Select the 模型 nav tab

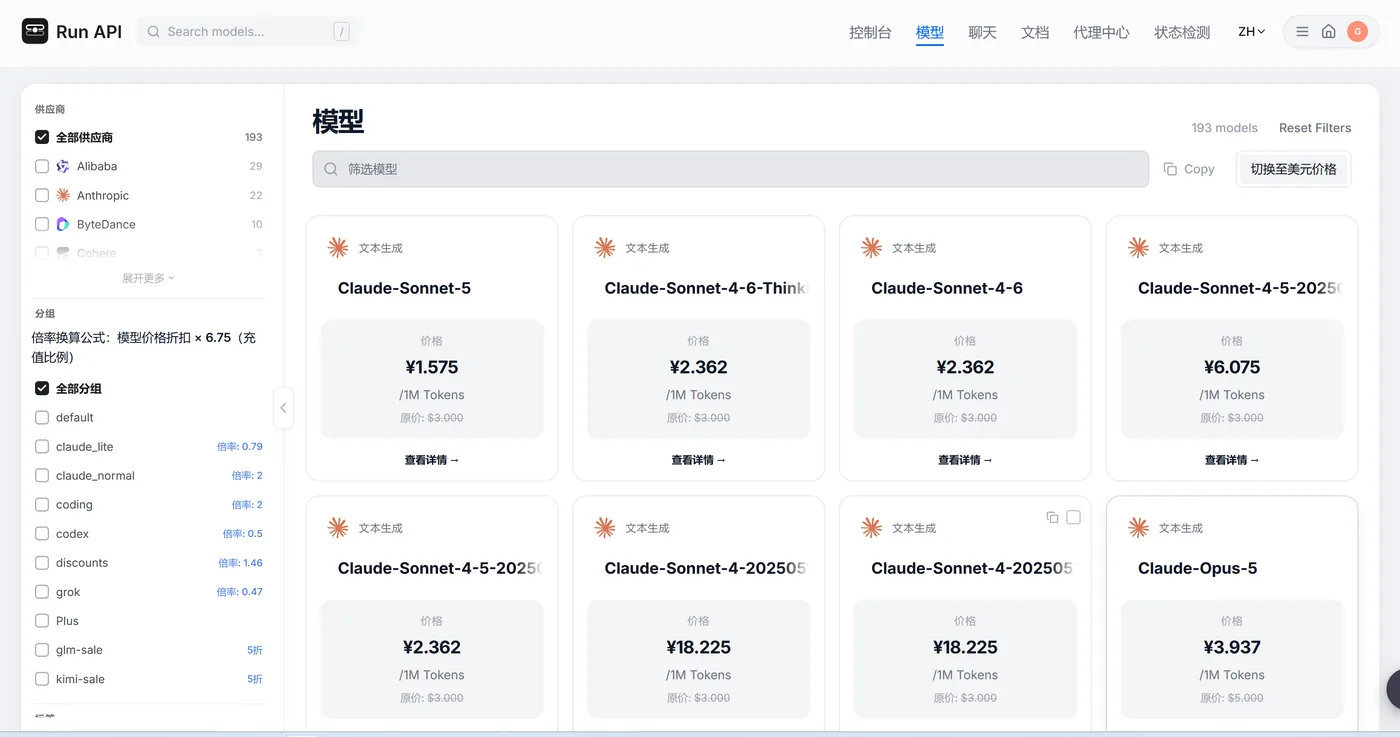pyautogui.click(x=930, y=32)
